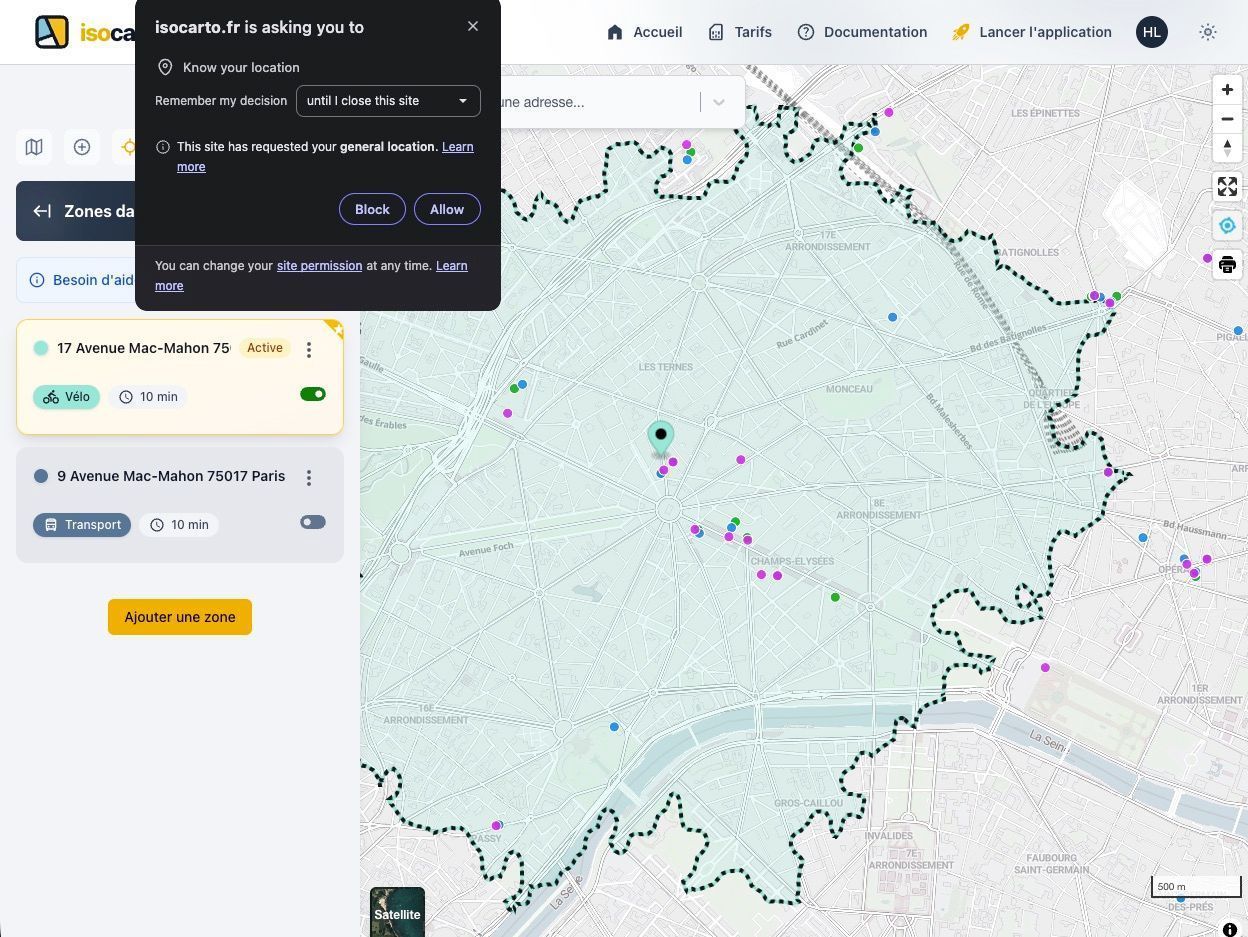
Task: Click the map zoom in plus button
Action: [1227, 90]
